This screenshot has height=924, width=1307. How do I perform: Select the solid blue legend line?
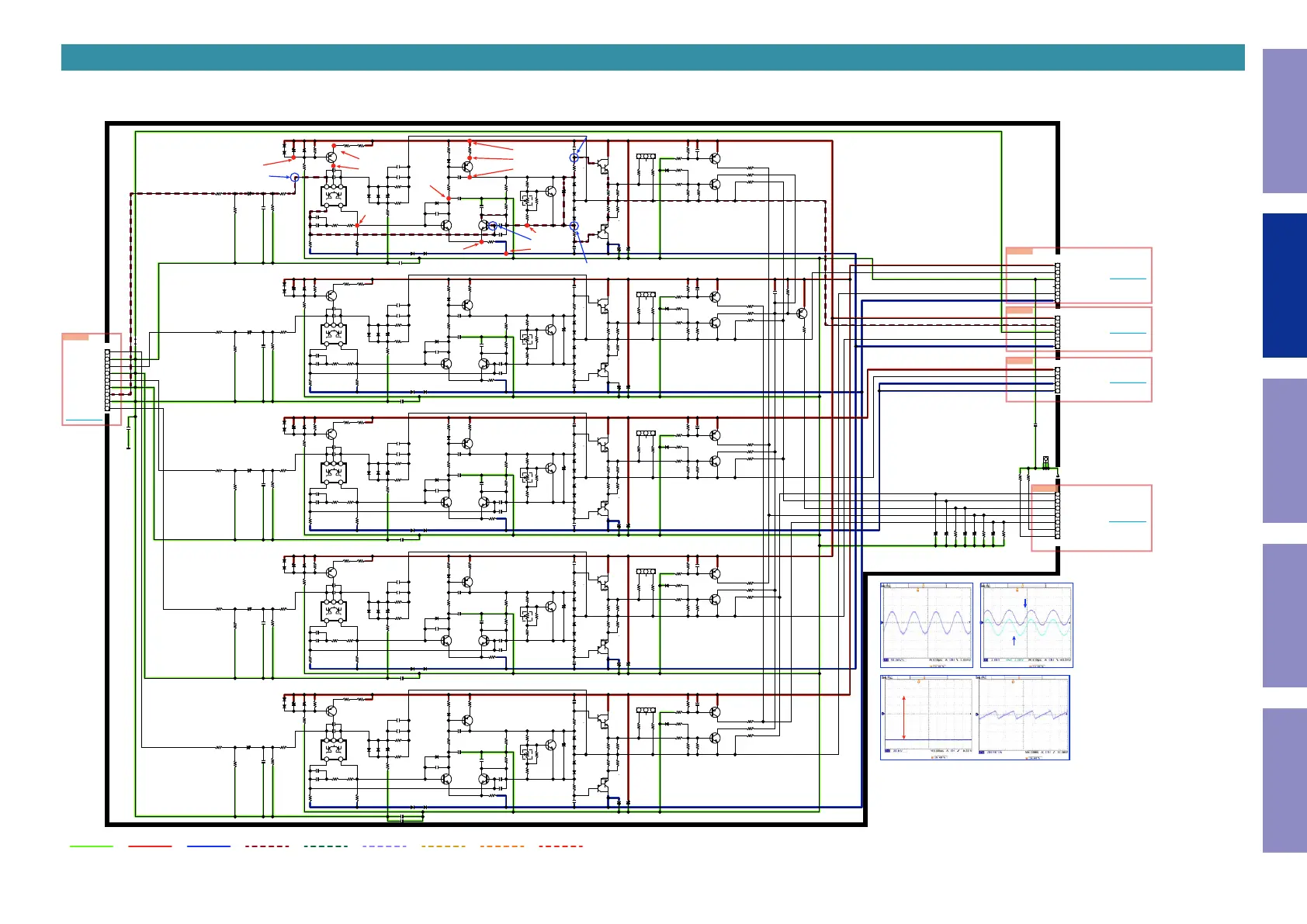[209, 846]
